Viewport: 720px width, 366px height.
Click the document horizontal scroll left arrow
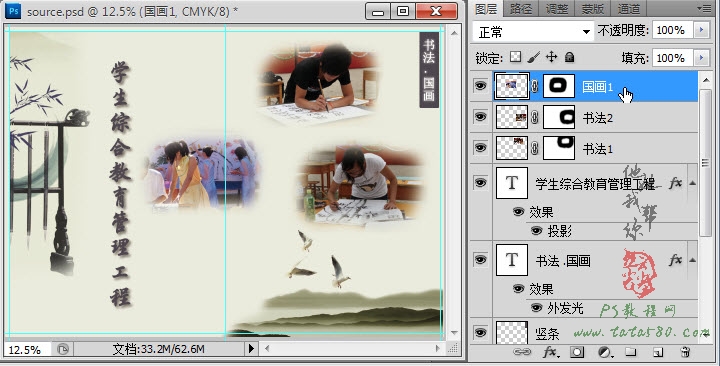267,349
